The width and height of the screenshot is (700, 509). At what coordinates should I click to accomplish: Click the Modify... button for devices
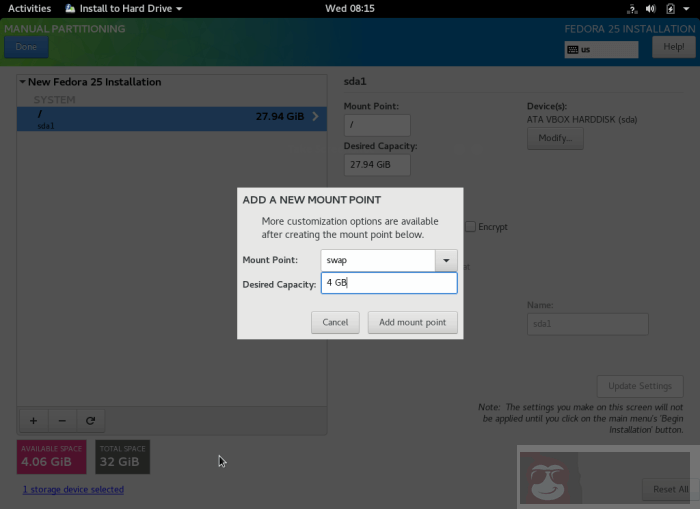click(x=555, y=138)
